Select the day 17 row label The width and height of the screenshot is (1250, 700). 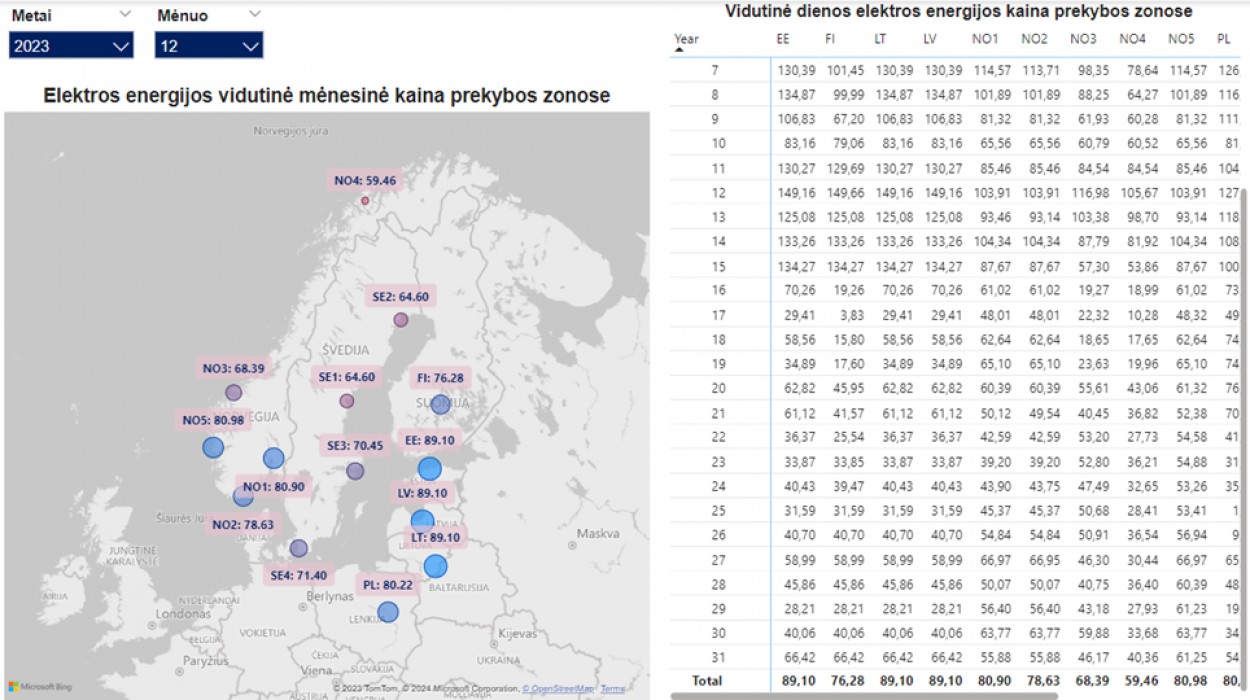(x=716, y=314)
